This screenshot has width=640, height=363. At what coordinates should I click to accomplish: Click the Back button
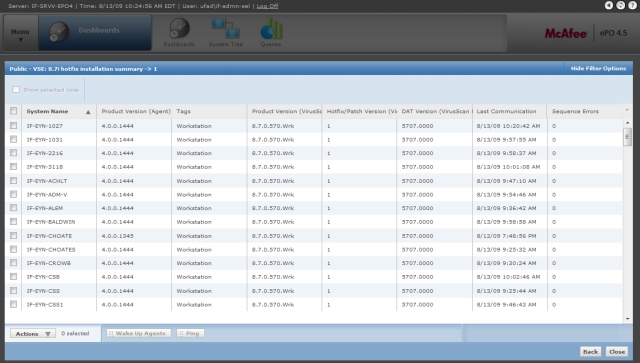coord(590,352)
